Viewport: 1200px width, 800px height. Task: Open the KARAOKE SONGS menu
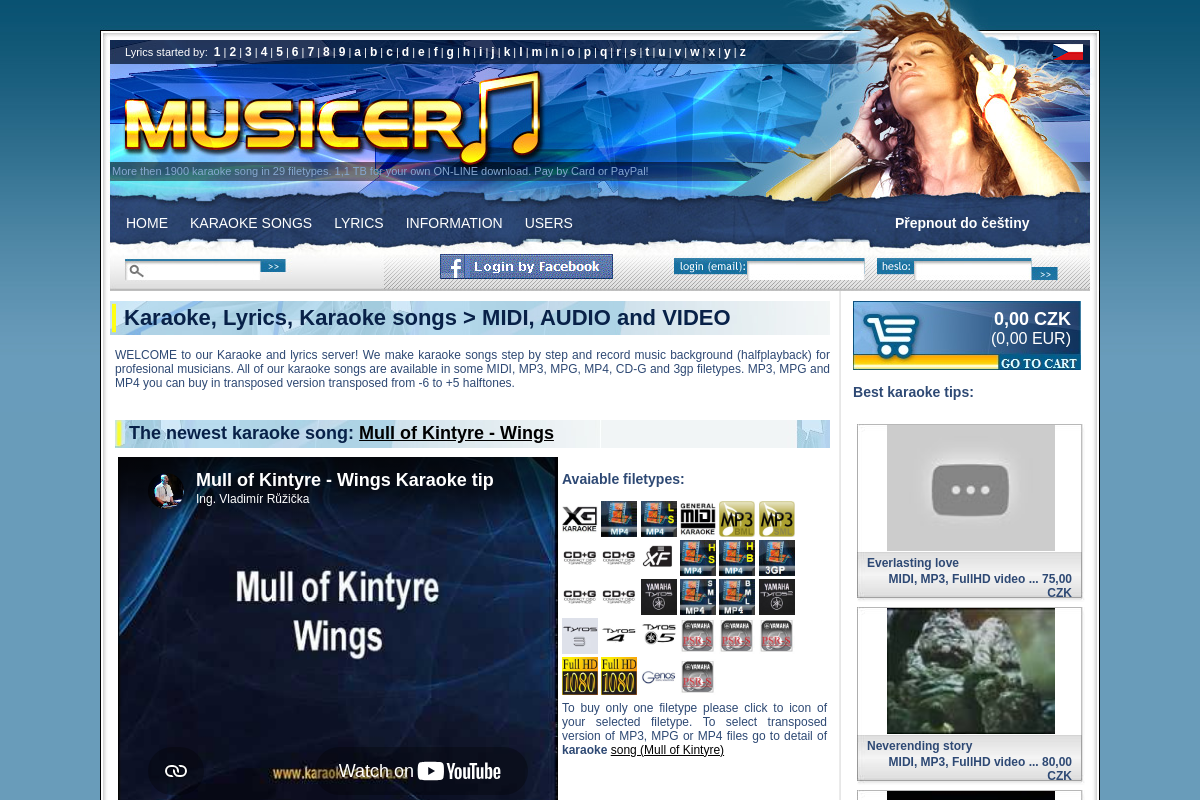(x=251, y=223)
